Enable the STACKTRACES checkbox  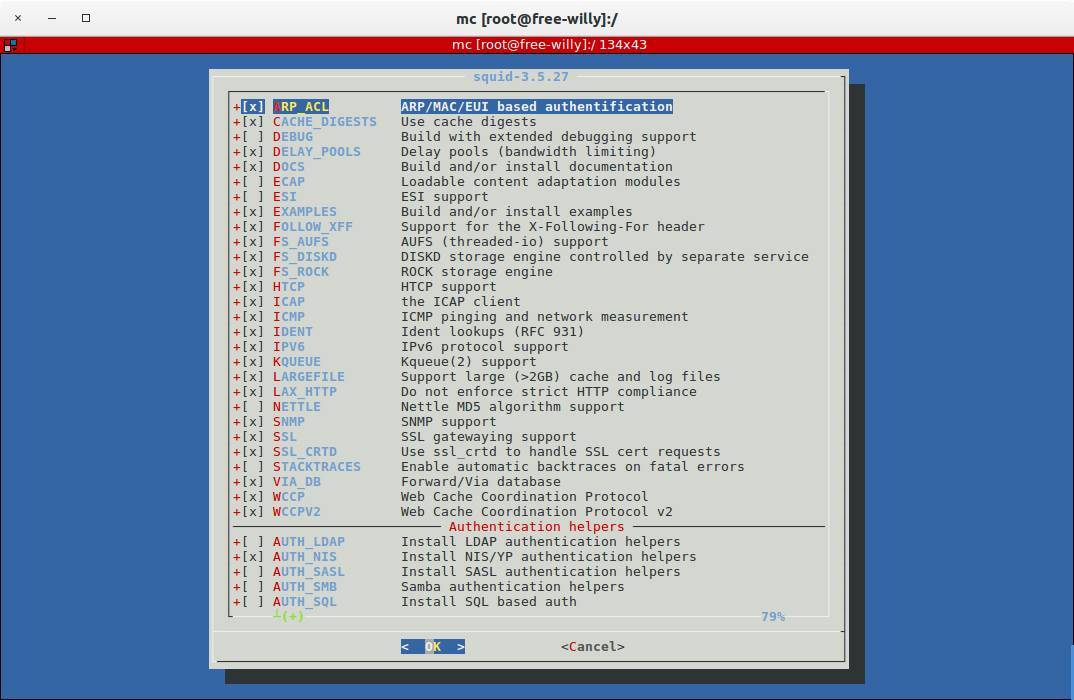tap(253, 467)
